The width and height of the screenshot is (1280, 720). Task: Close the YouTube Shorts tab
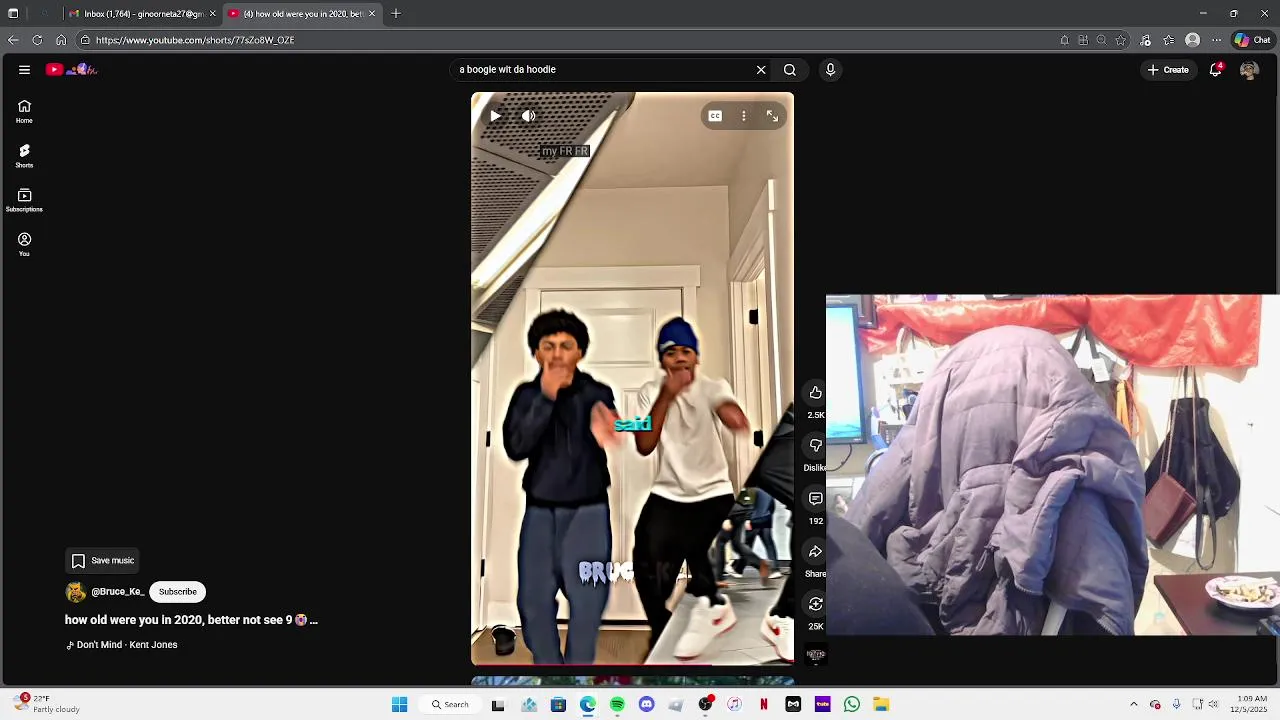pyautogui.click(x=372, y=14)
